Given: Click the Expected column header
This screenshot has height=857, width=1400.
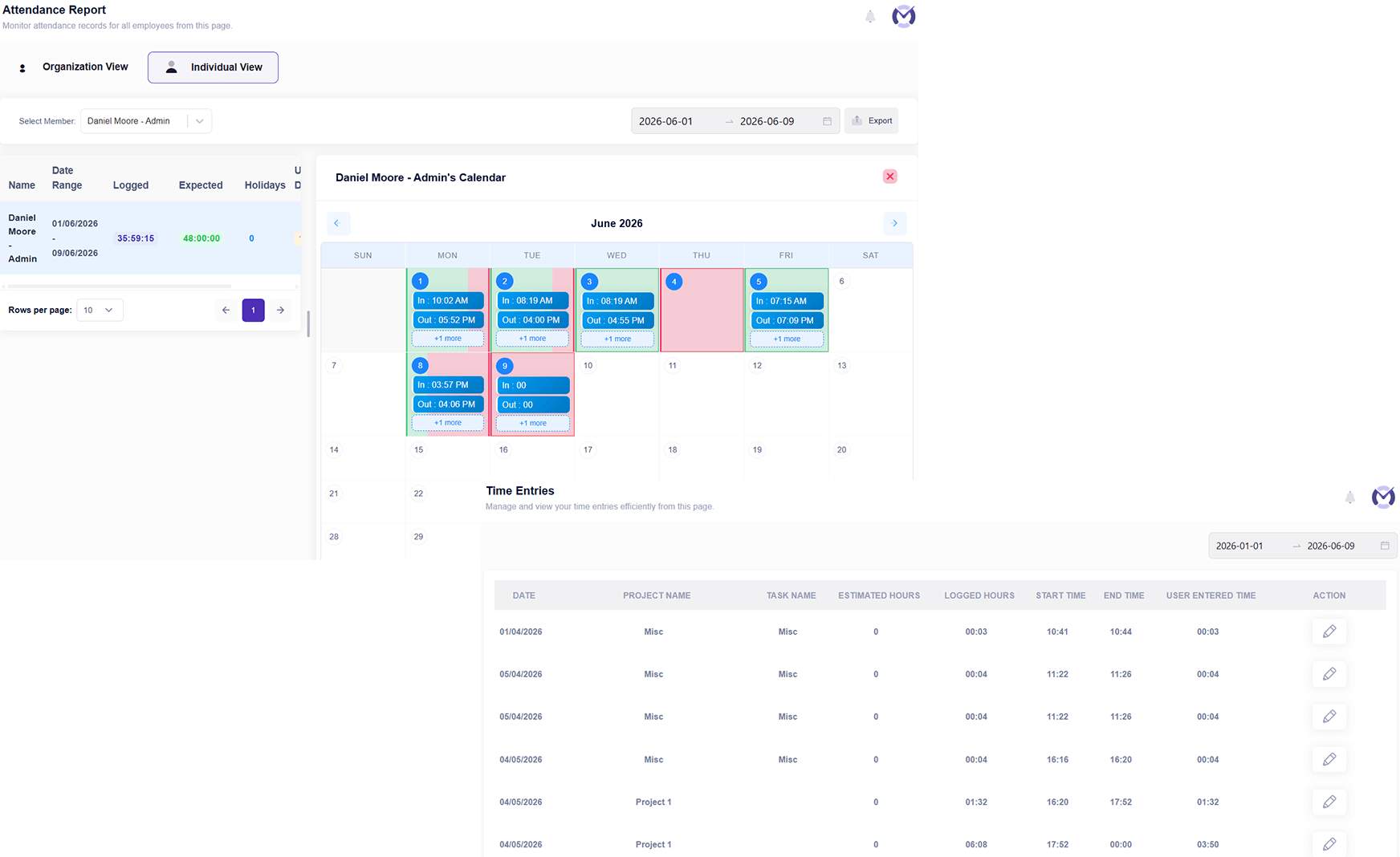Looking at the screenshot, I should pos(201,185).
